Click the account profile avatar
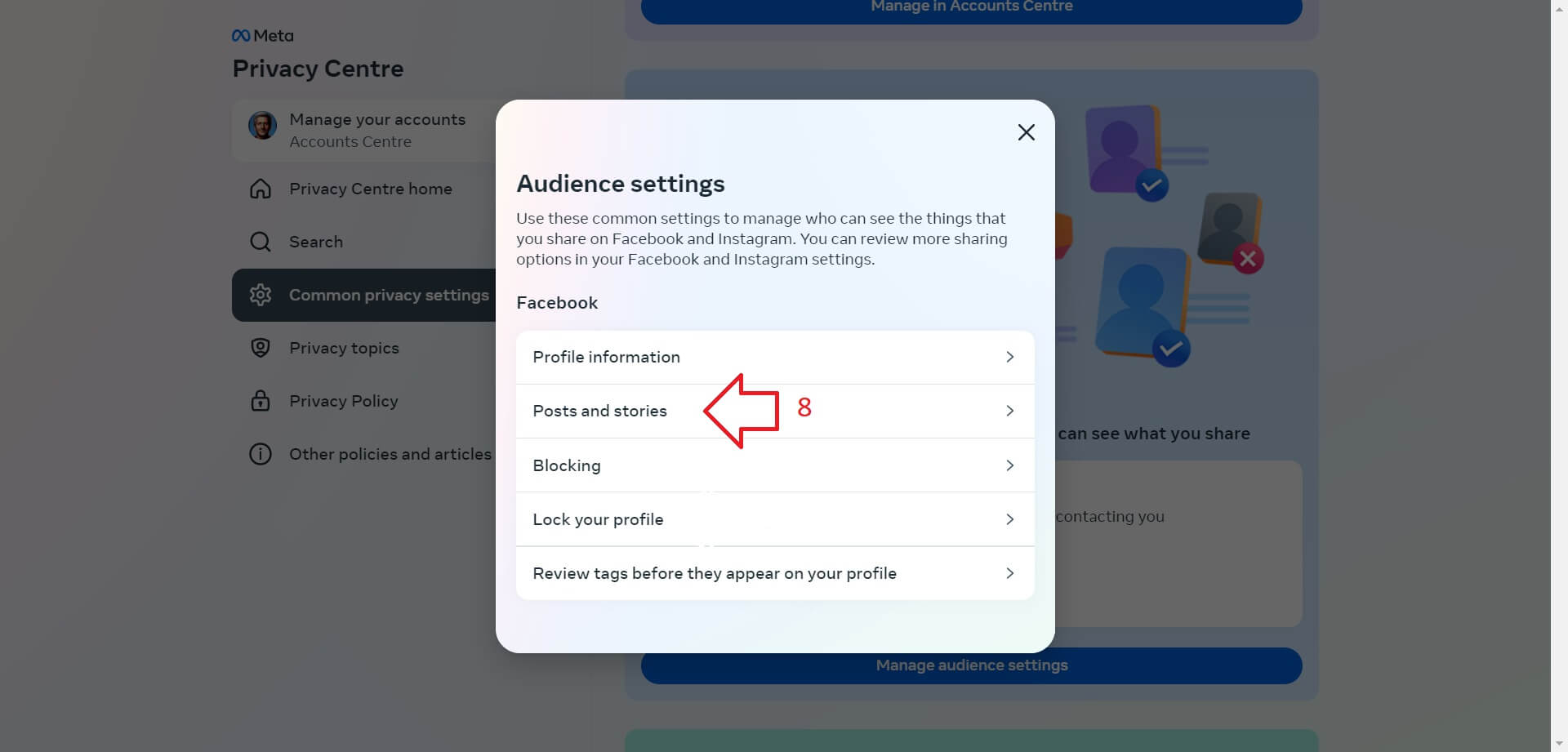The height and width of the screenshot is (752, 1568). [262, 126]
